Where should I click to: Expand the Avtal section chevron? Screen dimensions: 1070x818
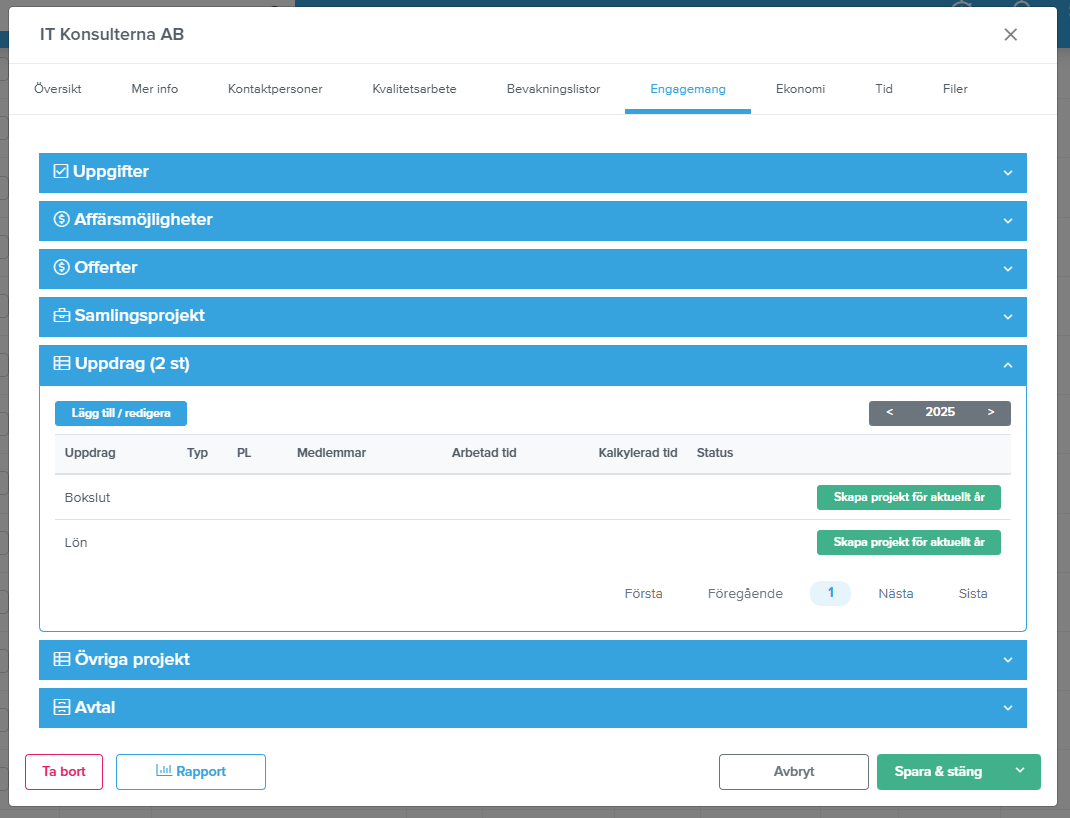(x=1008, y=708)
